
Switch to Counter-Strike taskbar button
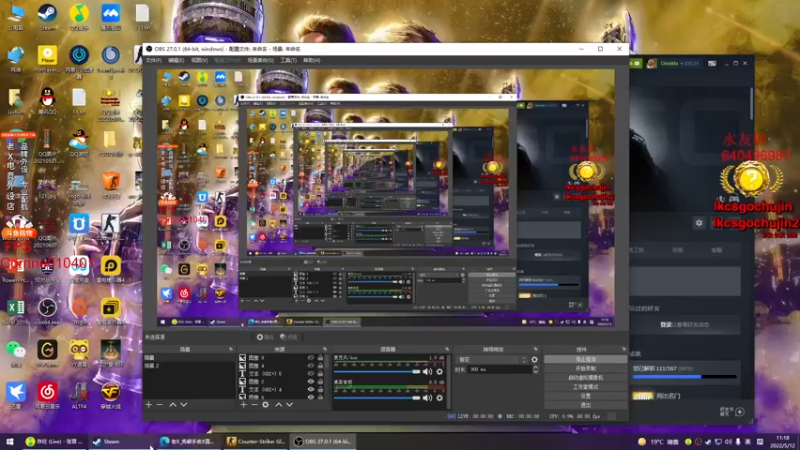pyautogui.click(x=256, y=441)
